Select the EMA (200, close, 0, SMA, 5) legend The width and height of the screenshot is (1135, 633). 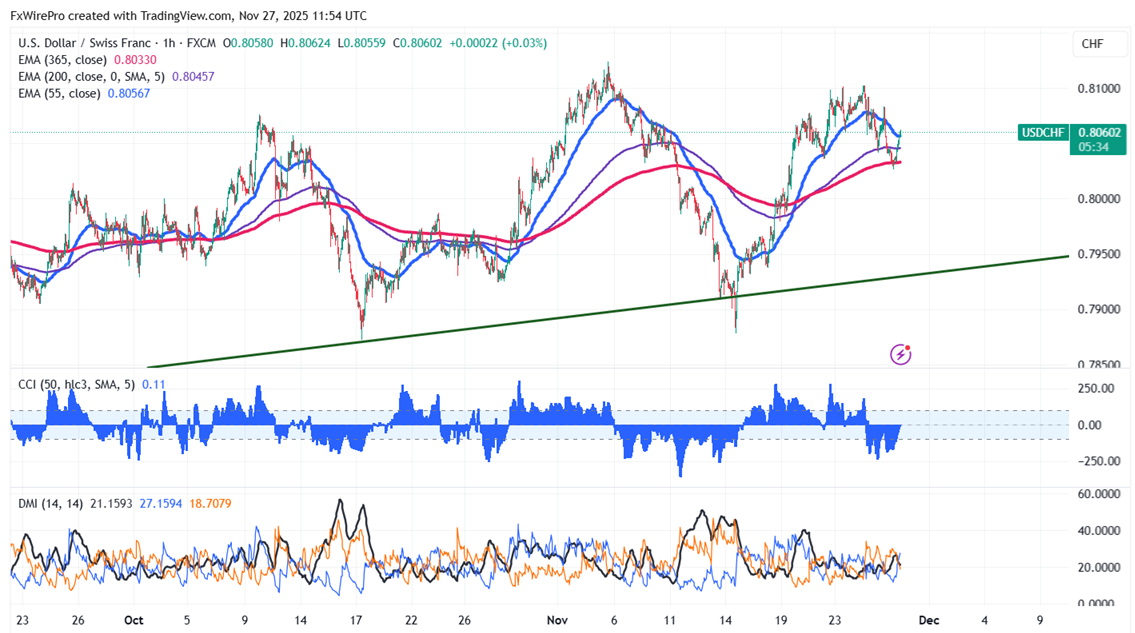click(x=91, y=77)
